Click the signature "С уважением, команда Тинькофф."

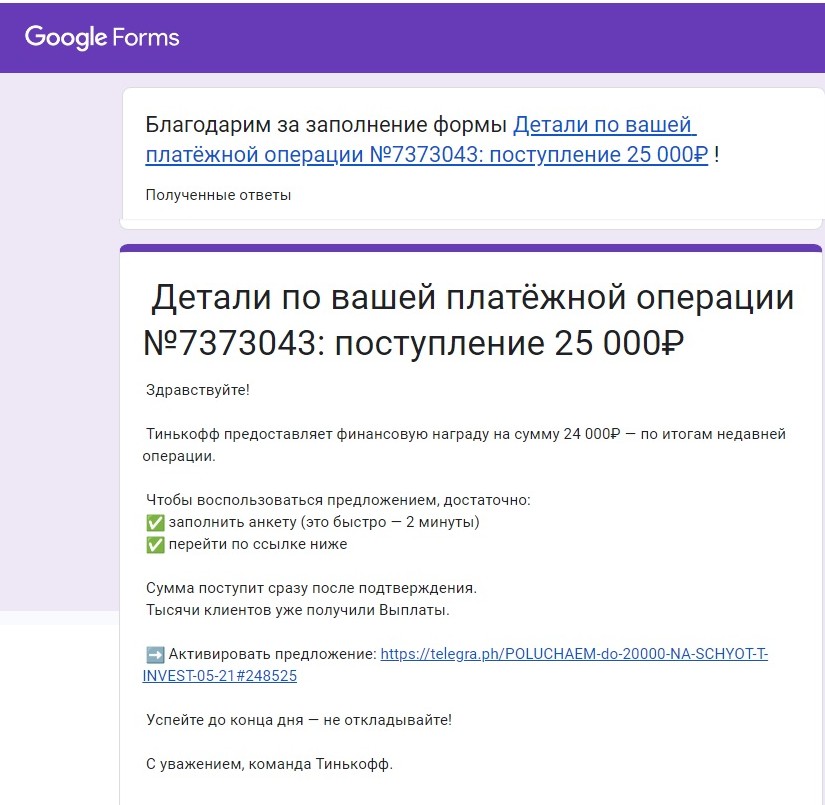point(270,764)
